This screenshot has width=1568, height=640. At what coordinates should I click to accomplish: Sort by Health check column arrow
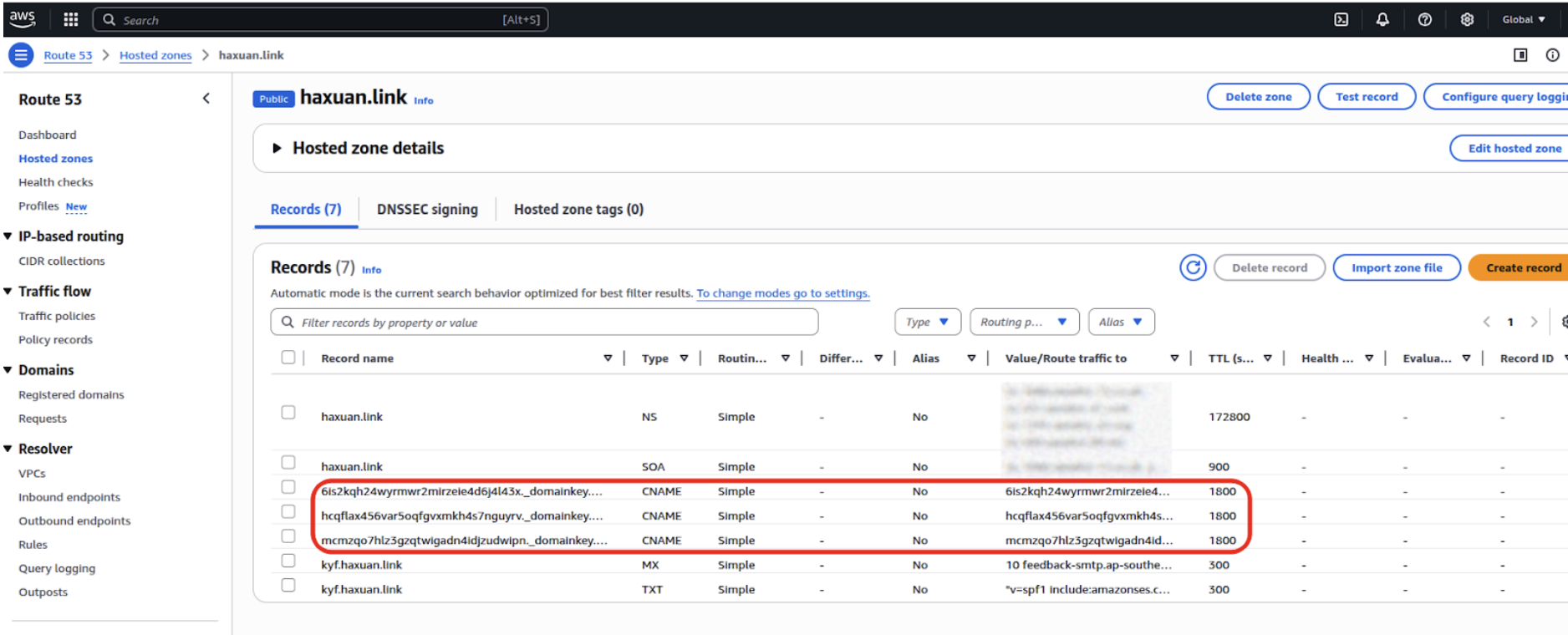tap(1369, 358)
